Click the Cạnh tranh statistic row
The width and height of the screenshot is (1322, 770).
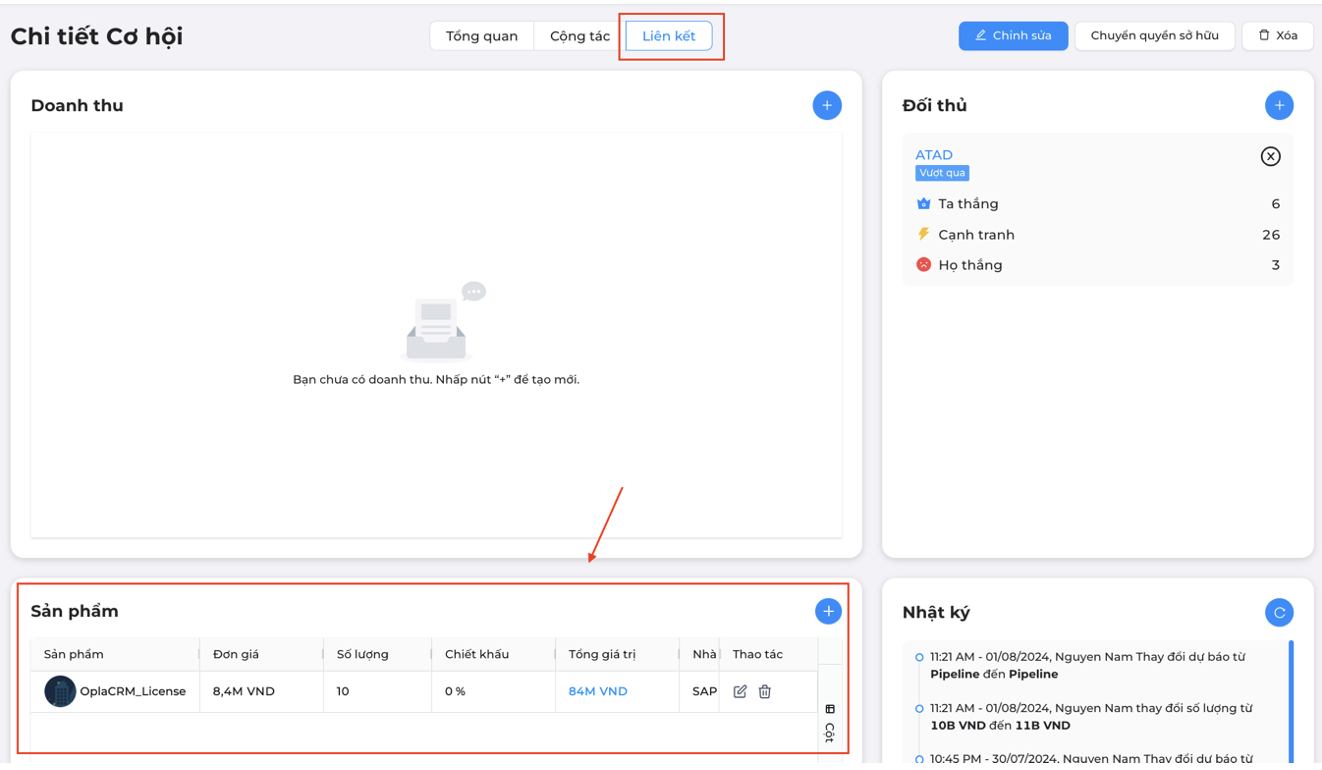[1098, 234]
